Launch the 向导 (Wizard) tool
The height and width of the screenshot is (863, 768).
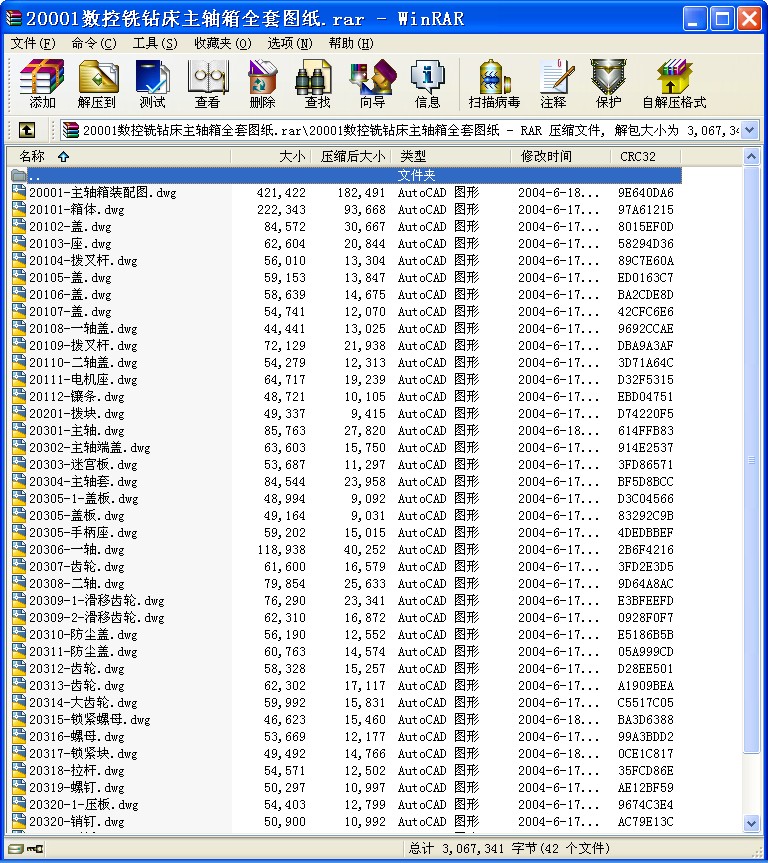click(x=372, y=84)
